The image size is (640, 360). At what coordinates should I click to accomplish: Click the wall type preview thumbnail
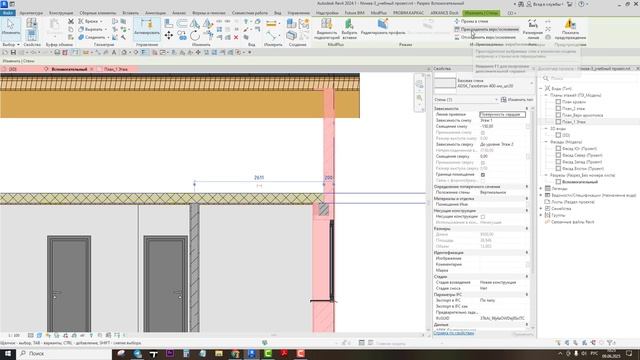coord(444,83)
